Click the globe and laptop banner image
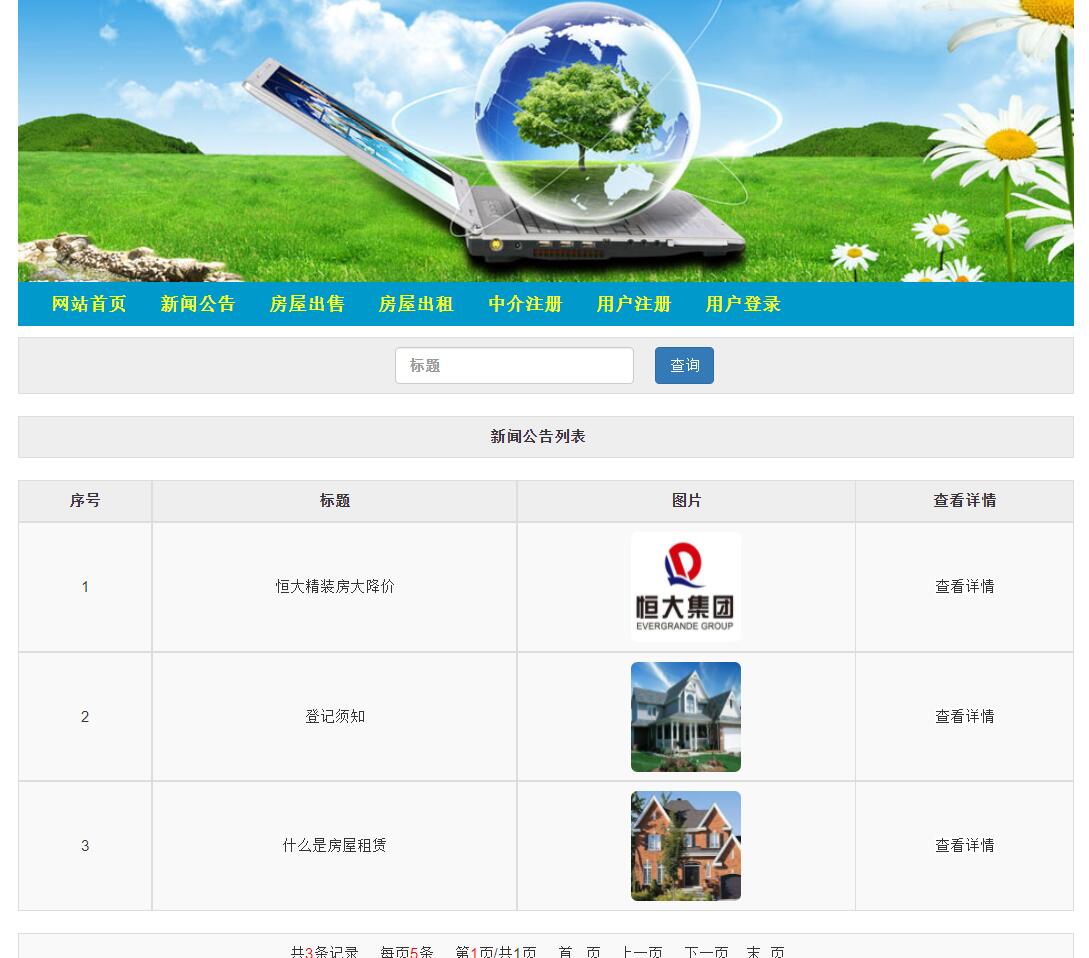This screenshot has height=958, width=1089. pos(545,140)
